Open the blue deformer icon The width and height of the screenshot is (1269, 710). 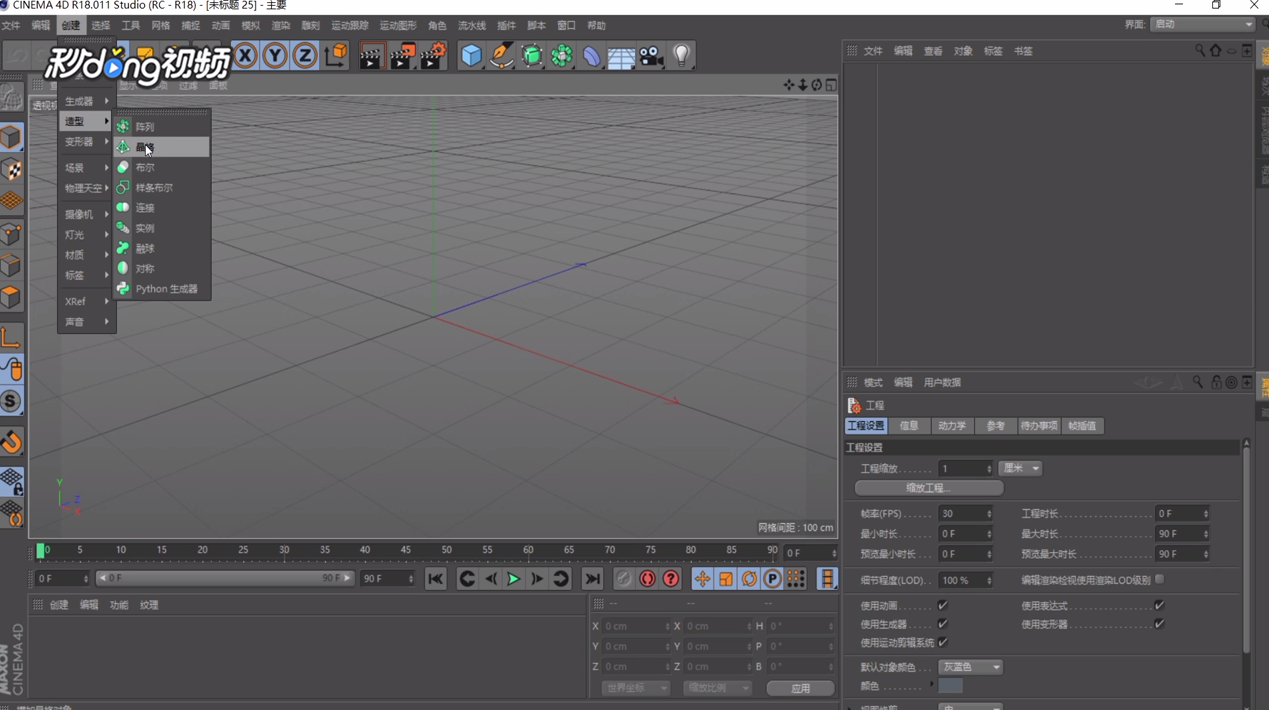pos(592,56)
